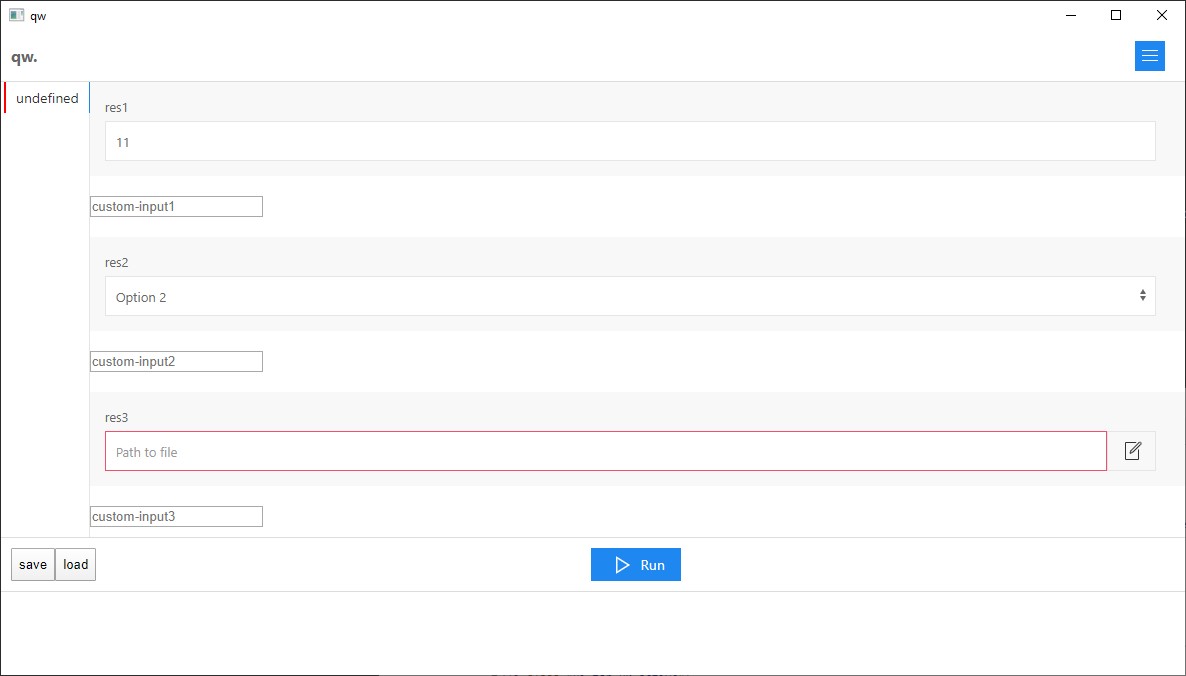Viewport: 1186px width, 676px height.
Task: Click the custom-input1 text box
Action: click(176, 207)
